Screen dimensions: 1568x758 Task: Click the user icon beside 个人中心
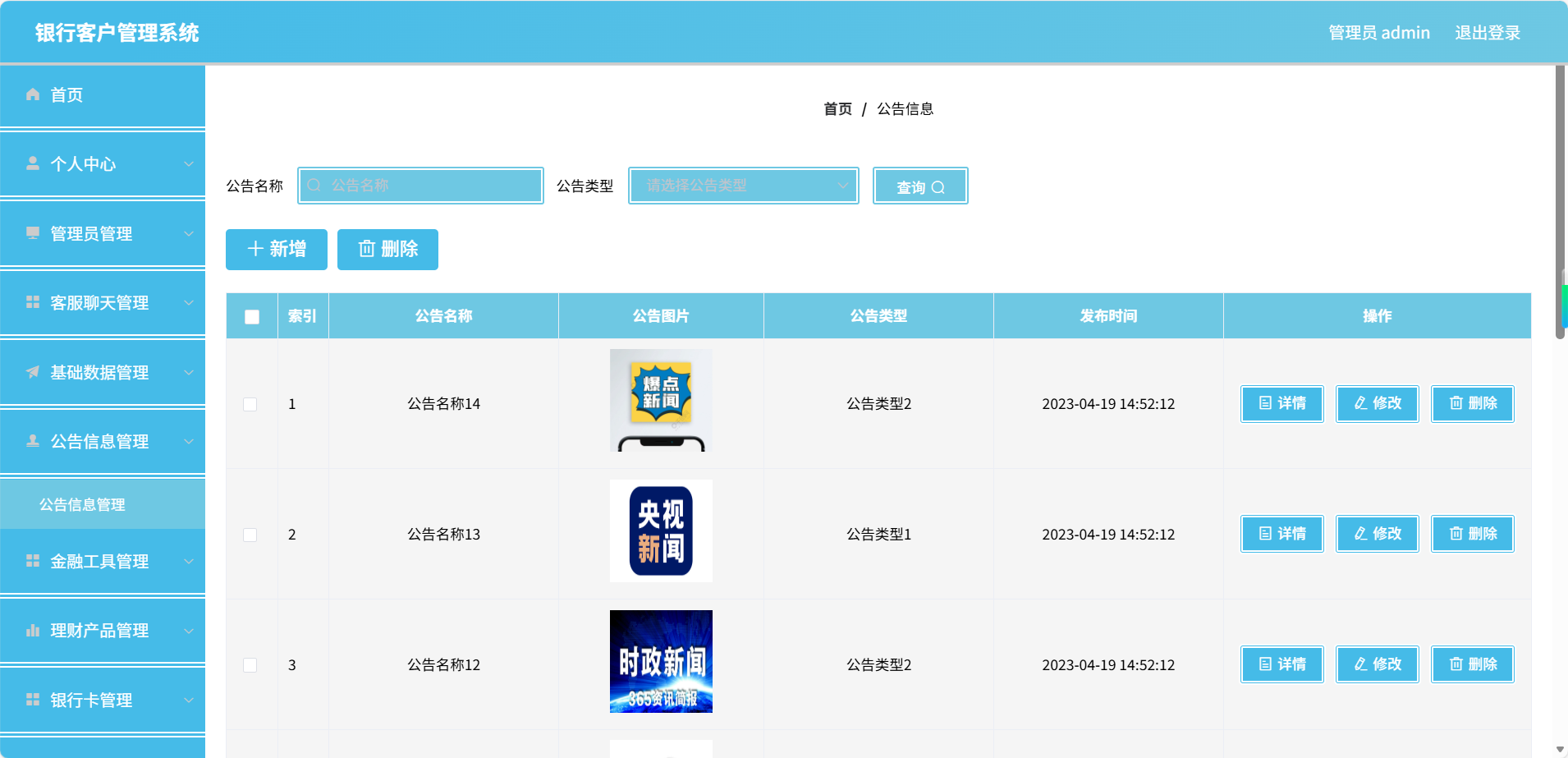pyautogui.click(x=33, y=163)
